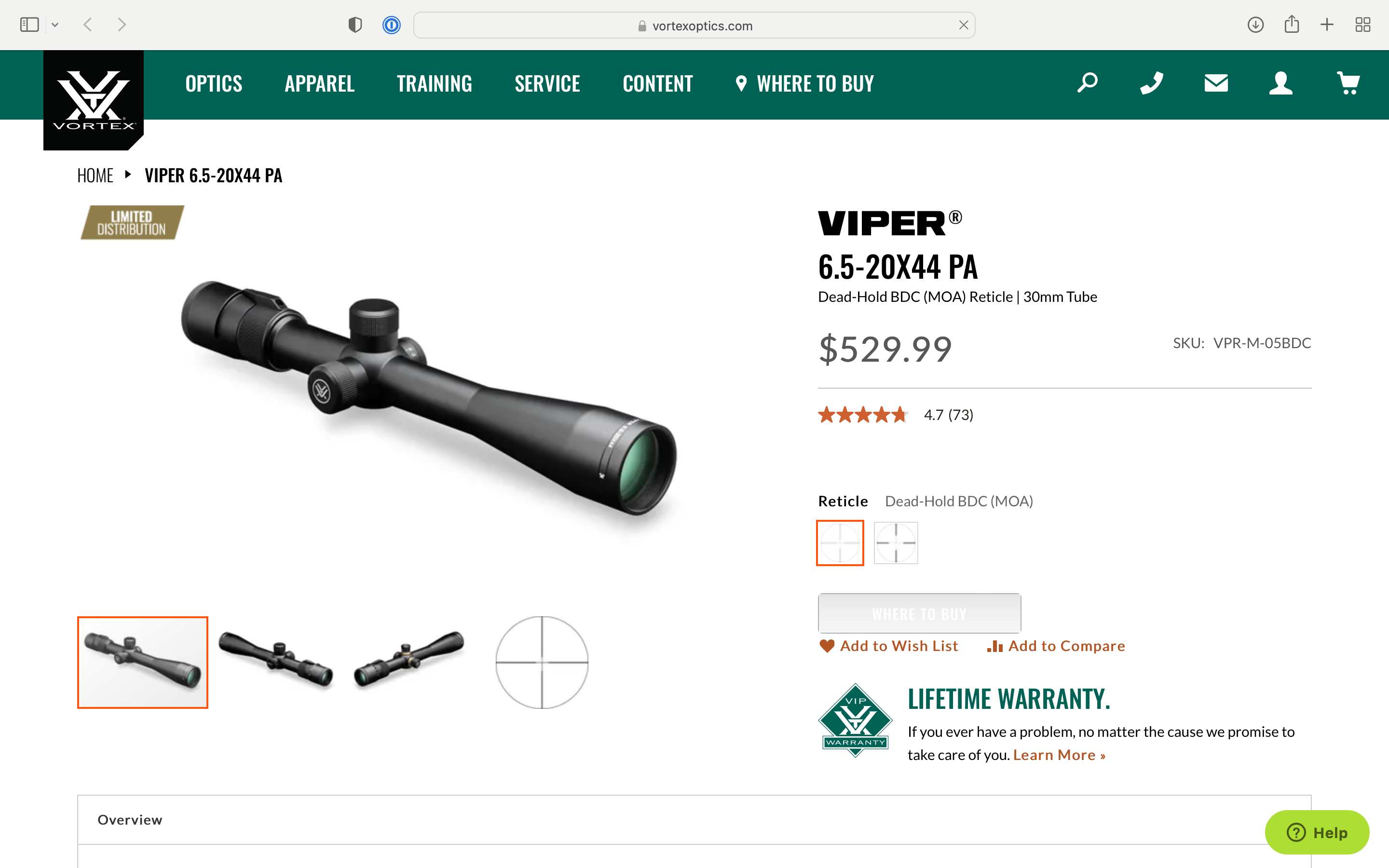The height and width of the screenshot is (868, 1389).
Task: Open the site search magnifier icon
Action: [1087, 83]
